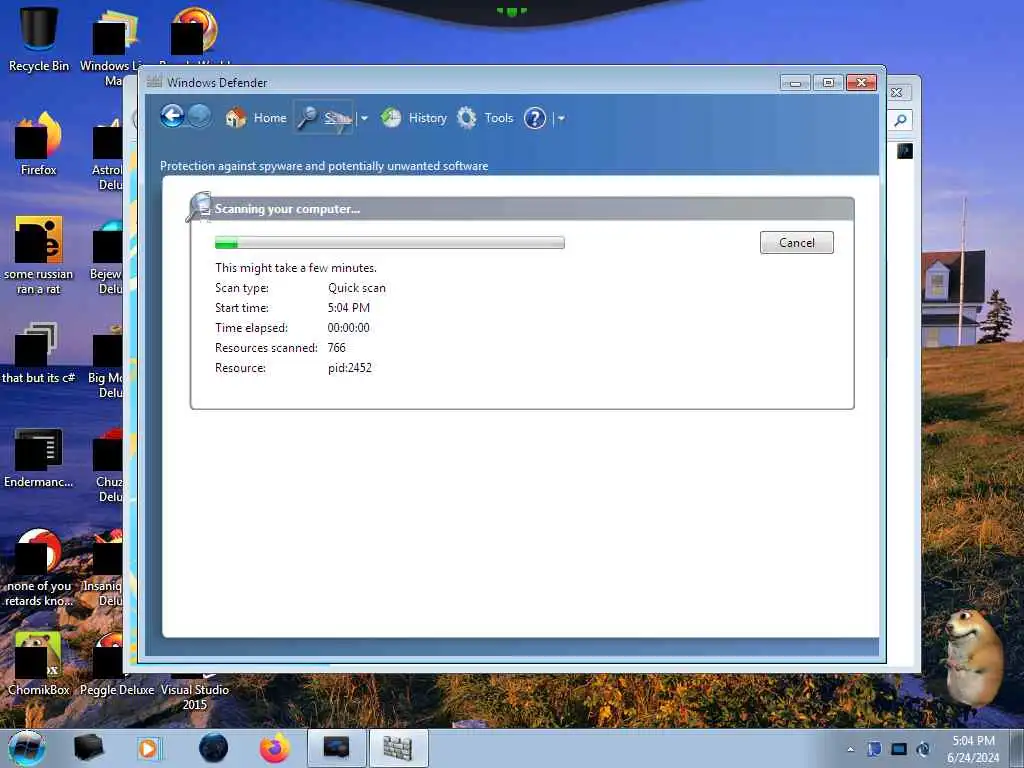
Task: Open Firefox from the desktop
Action: (39, 144)
